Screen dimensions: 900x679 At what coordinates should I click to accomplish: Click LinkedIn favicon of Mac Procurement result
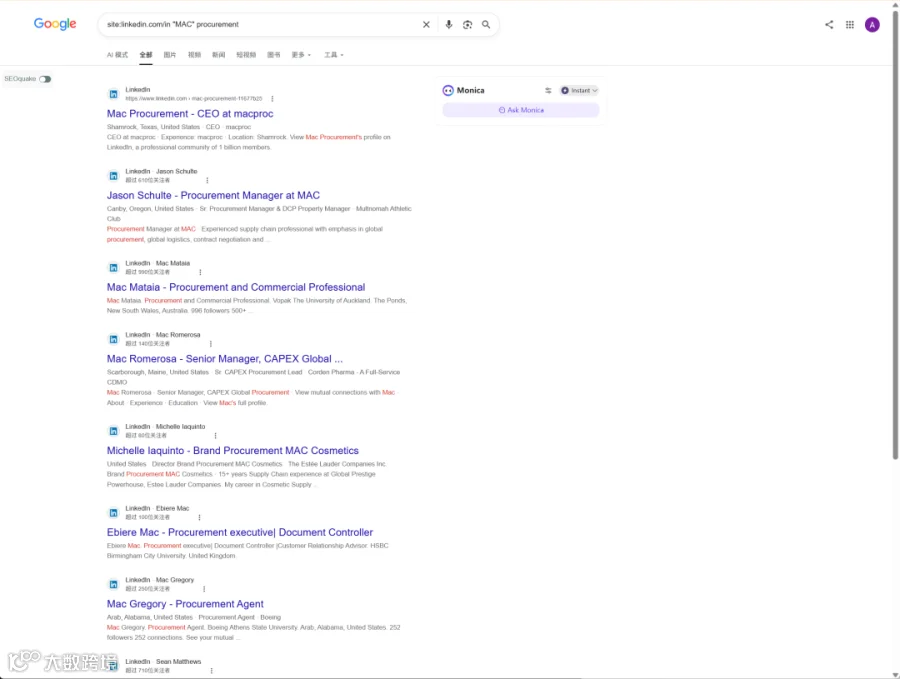(114, 94)
